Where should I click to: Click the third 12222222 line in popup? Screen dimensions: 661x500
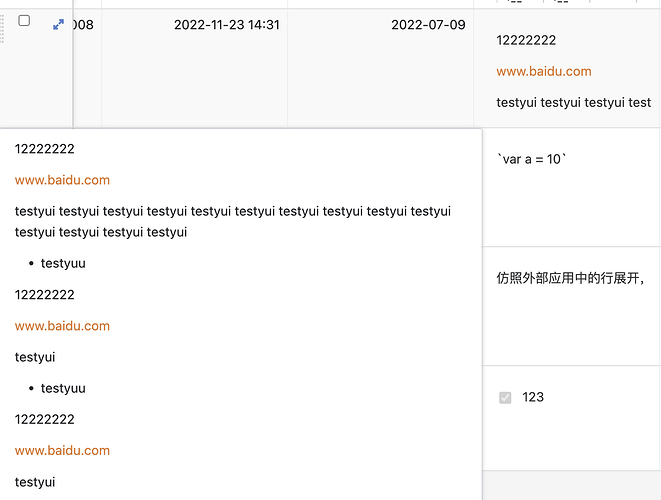click(45, 419)
